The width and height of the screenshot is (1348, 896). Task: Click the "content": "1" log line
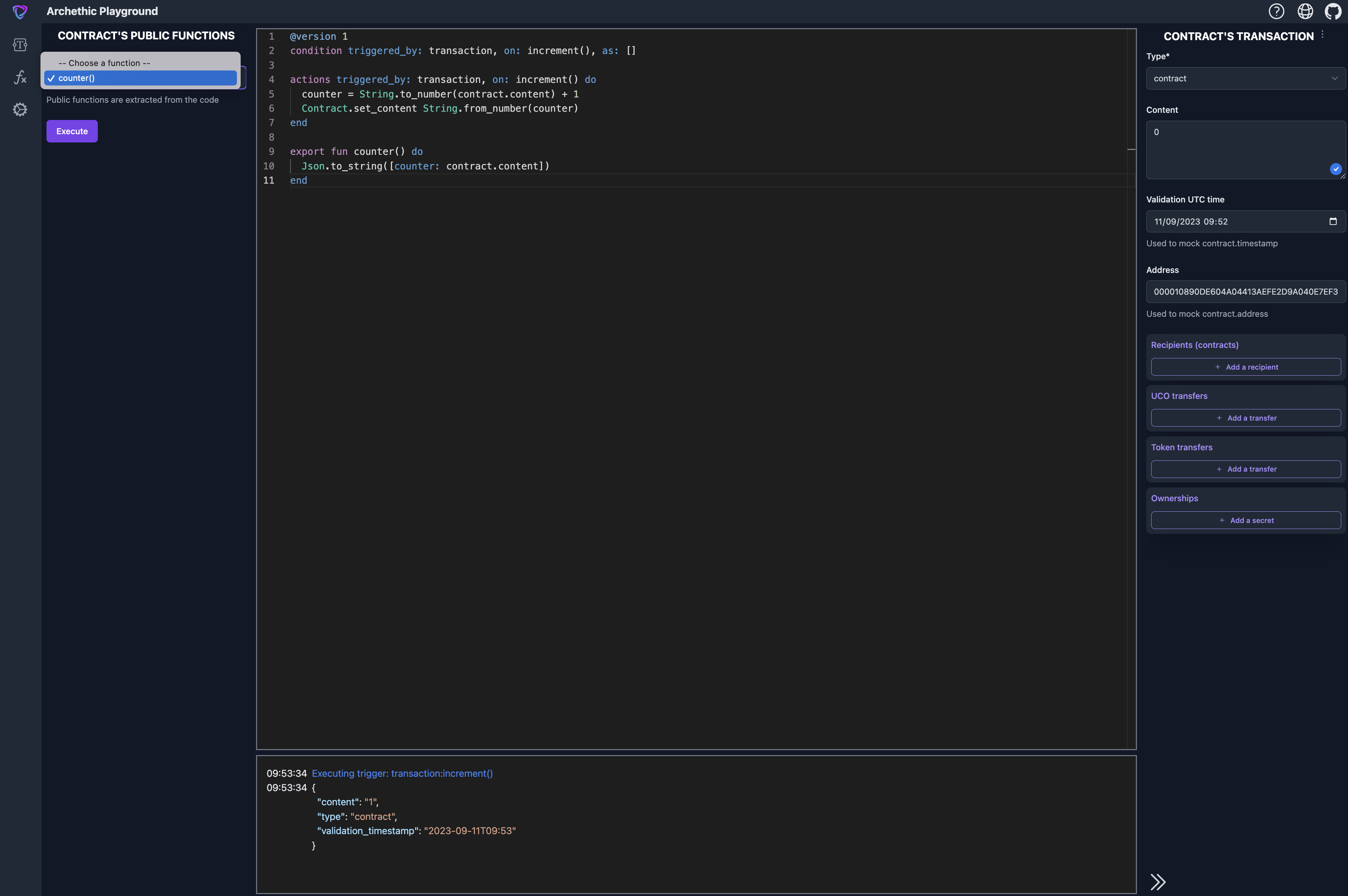tap(348, 802)
